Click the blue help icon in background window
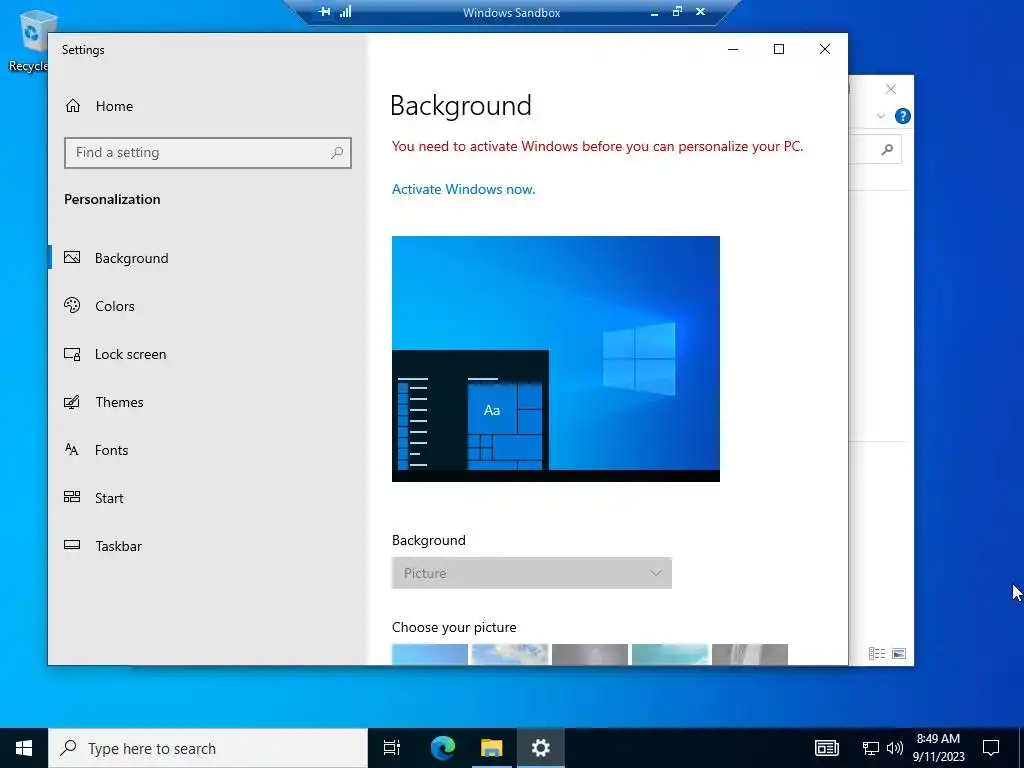 coord(903,116)
